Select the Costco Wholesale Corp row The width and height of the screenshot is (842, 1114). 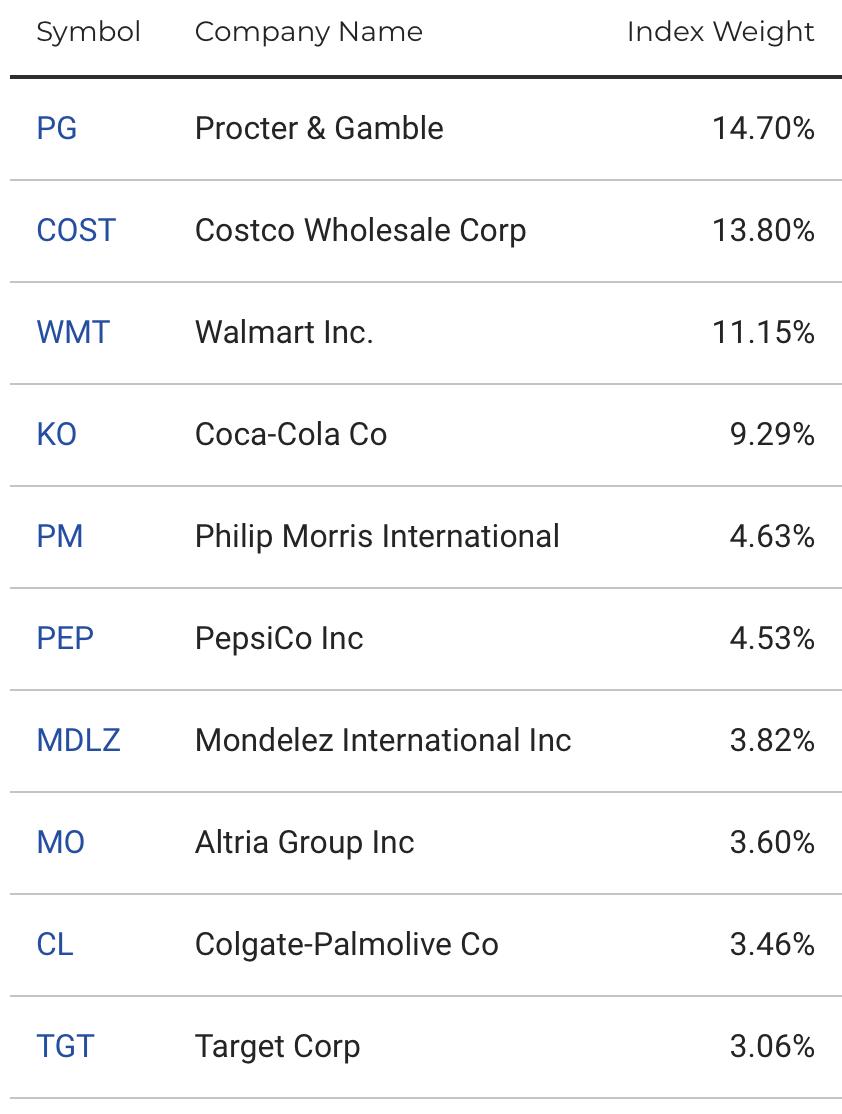coord(426,231)
